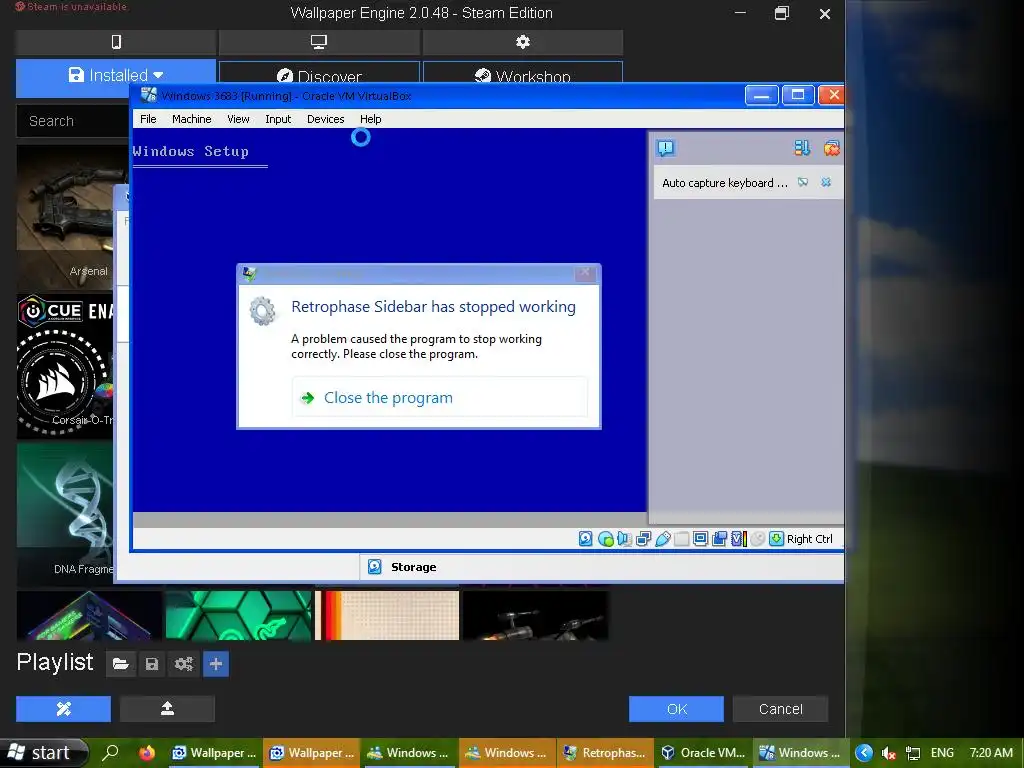Click Right Ctrl host key label
1024x768 pixels.
[810, 539]
